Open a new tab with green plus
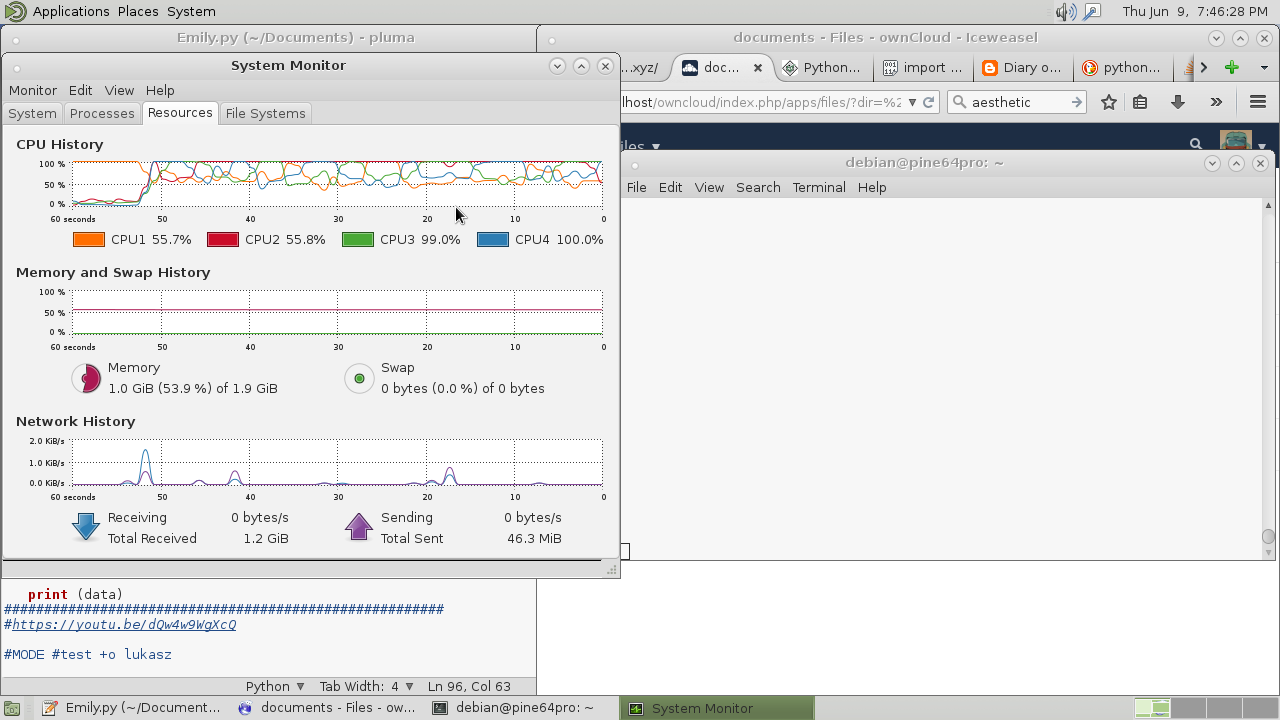 (x=1232, y=68)
